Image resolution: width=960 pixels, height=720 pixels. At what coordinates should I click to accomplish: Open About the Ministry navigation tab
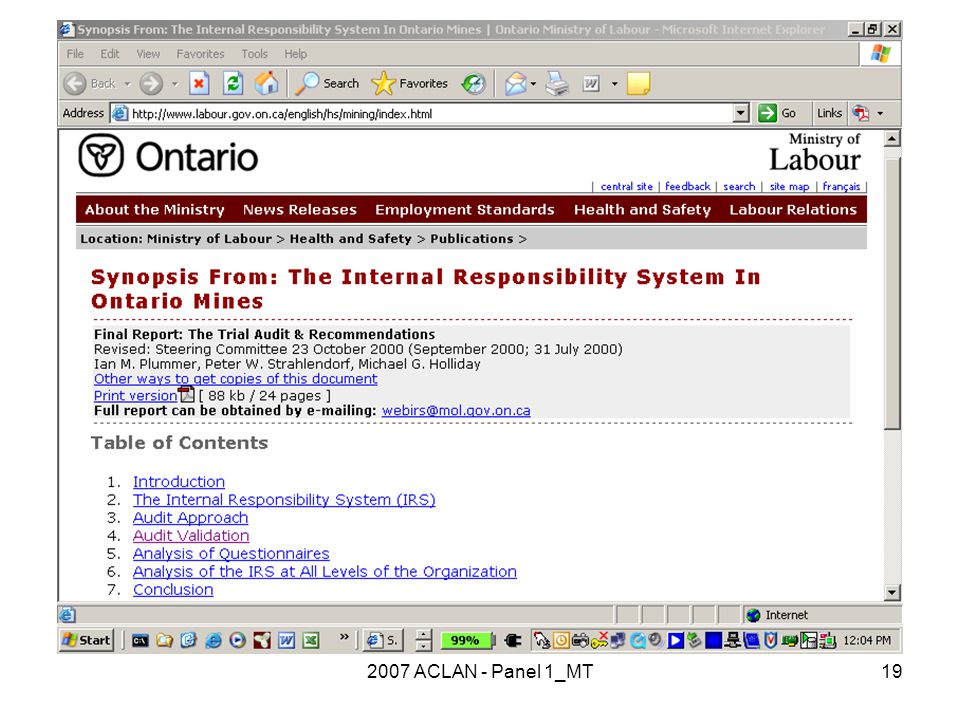coord(155,209)
